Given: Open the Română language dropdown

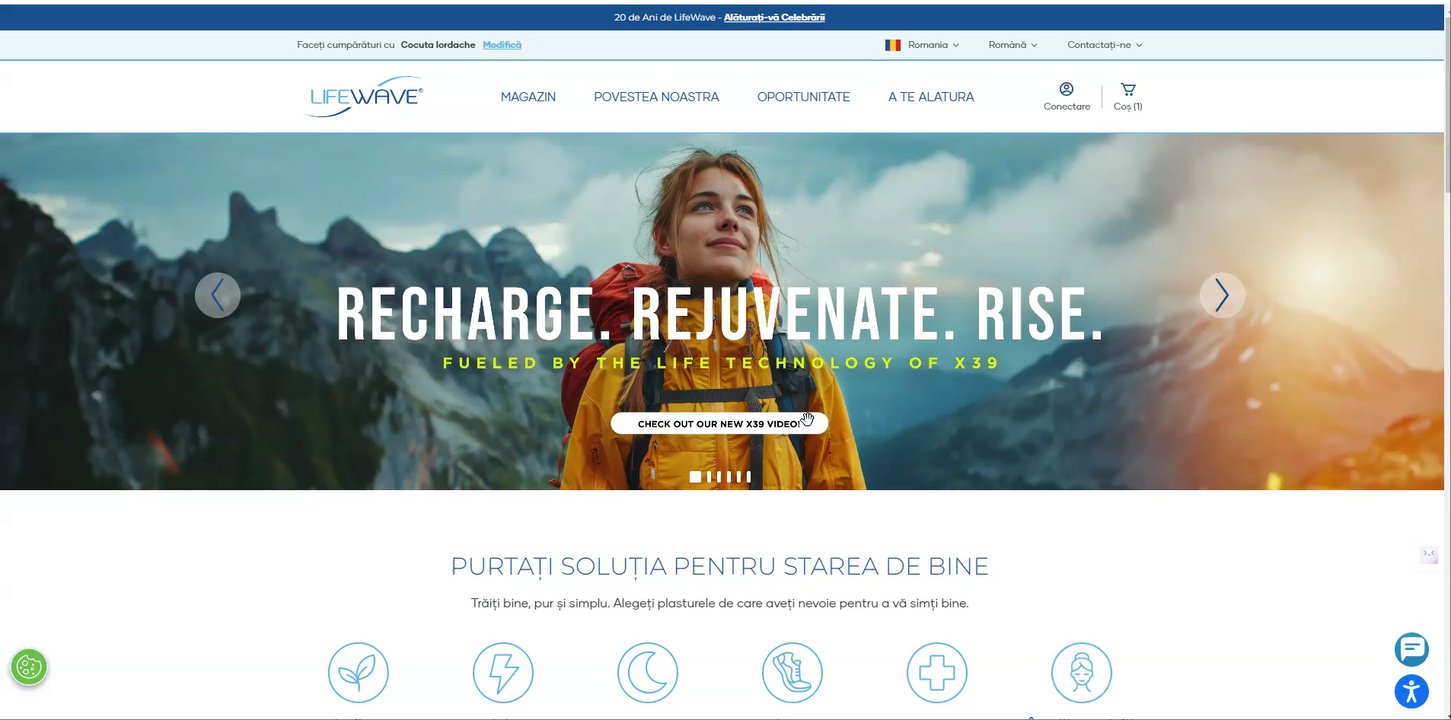Looking at the screenshot, I should coord(1013,45).
